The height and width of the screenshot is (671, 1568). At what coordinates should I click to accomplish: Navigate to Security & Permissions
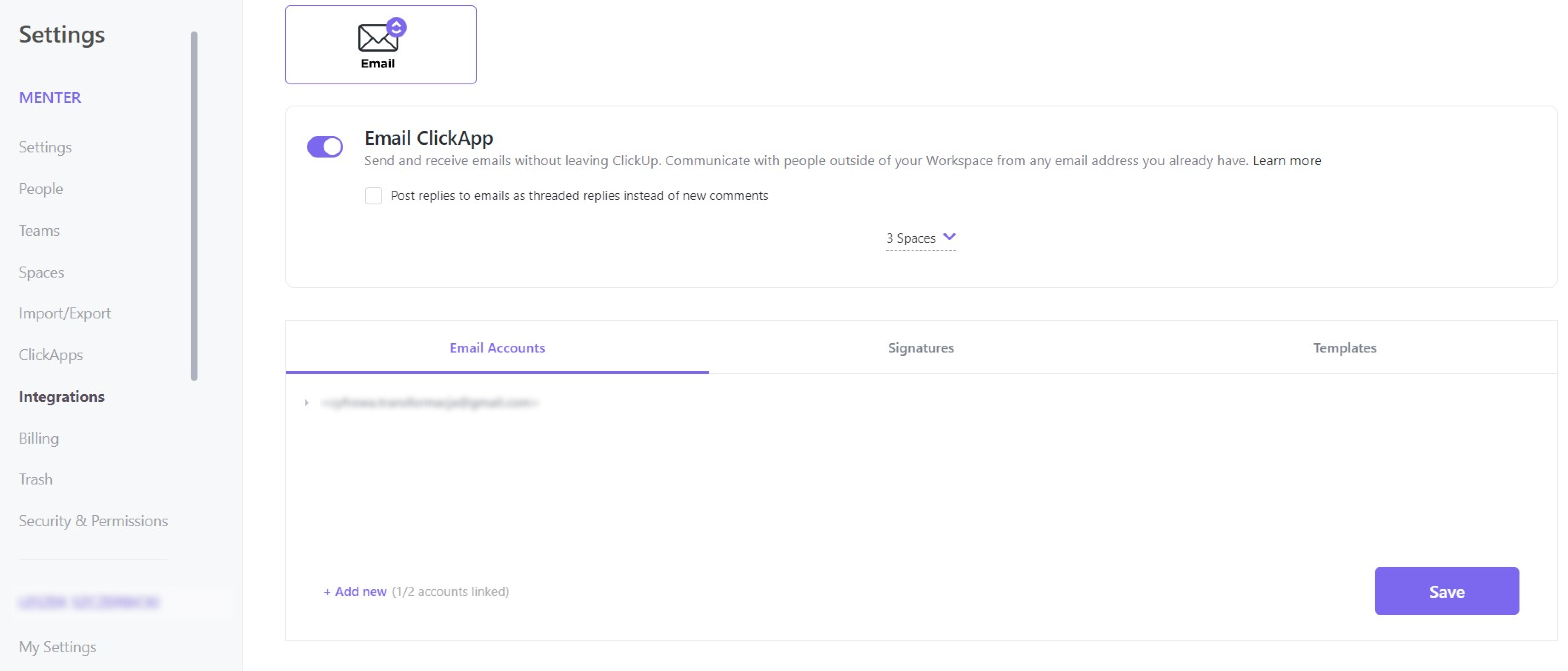pos(93,520)
